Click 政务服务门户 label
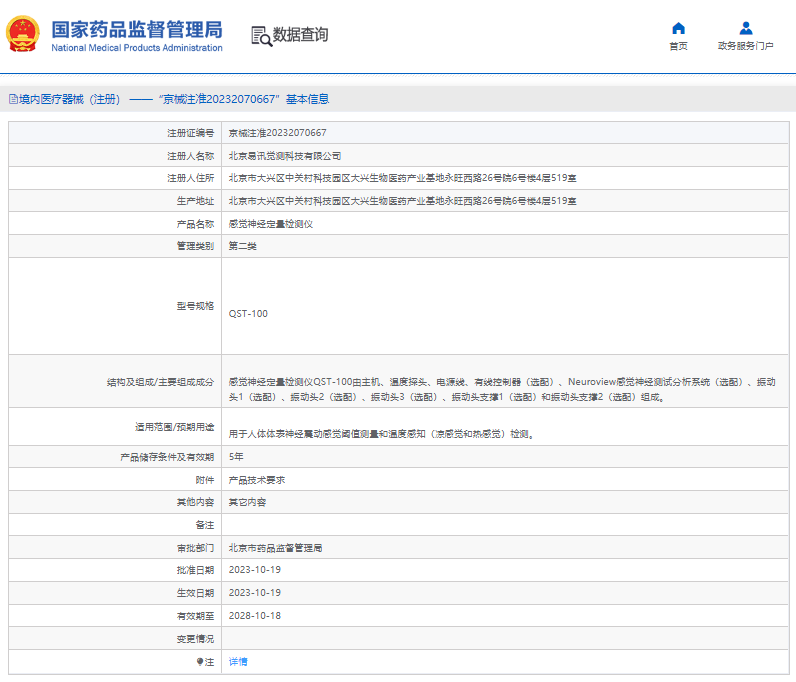The width and height of the screenshot is (796, 682). pyautogui.click(x=746, y=46)
